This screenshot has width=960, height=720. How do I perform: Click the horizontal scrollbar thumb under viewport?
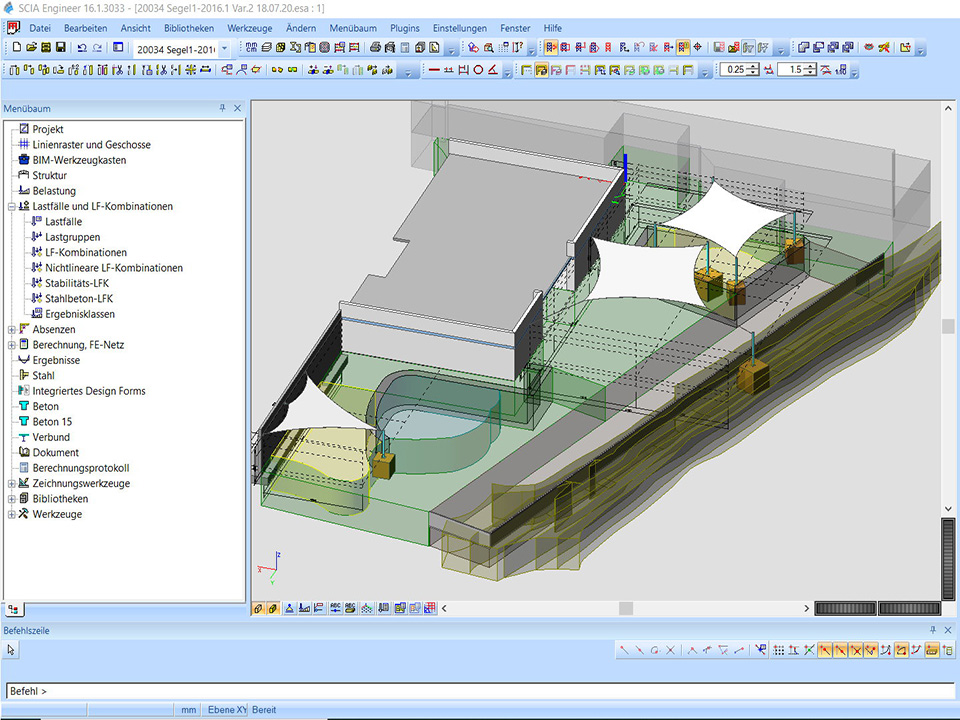tap(625, 608)
